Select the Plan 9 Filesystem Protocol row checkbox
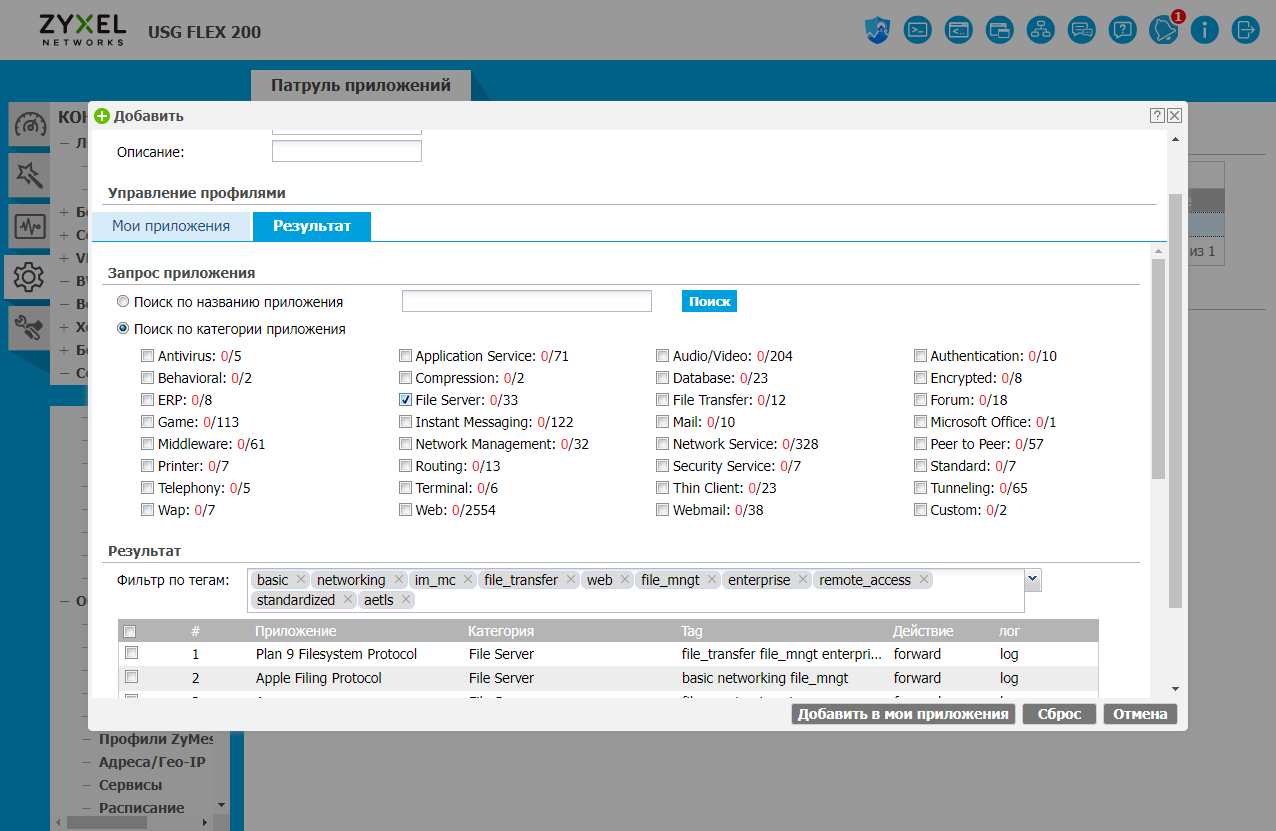The height and width of the screenshot is (831, 1276). (x=131, y=653)
